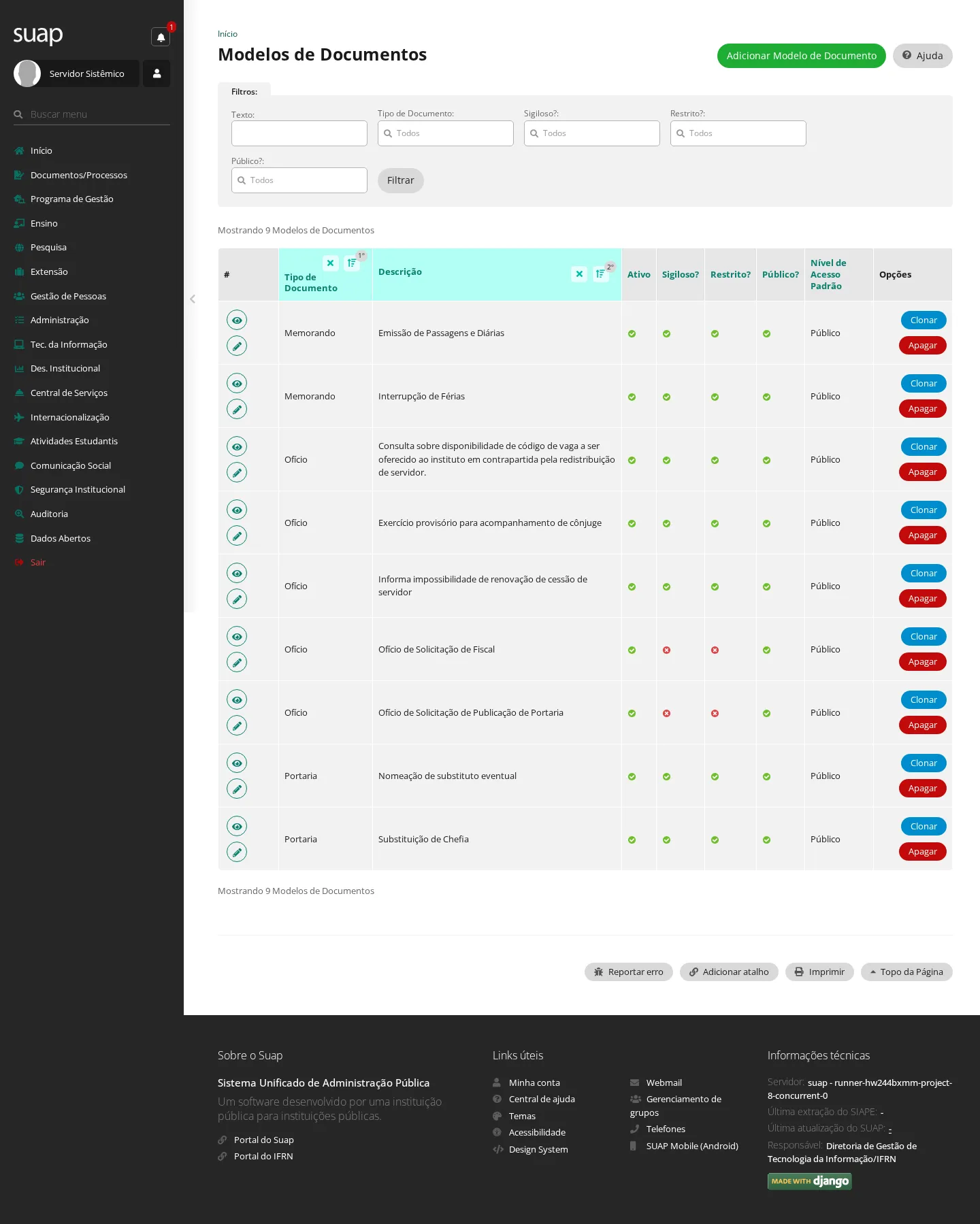Open the Tipo de Documento filter dropdown

point(446,133)
